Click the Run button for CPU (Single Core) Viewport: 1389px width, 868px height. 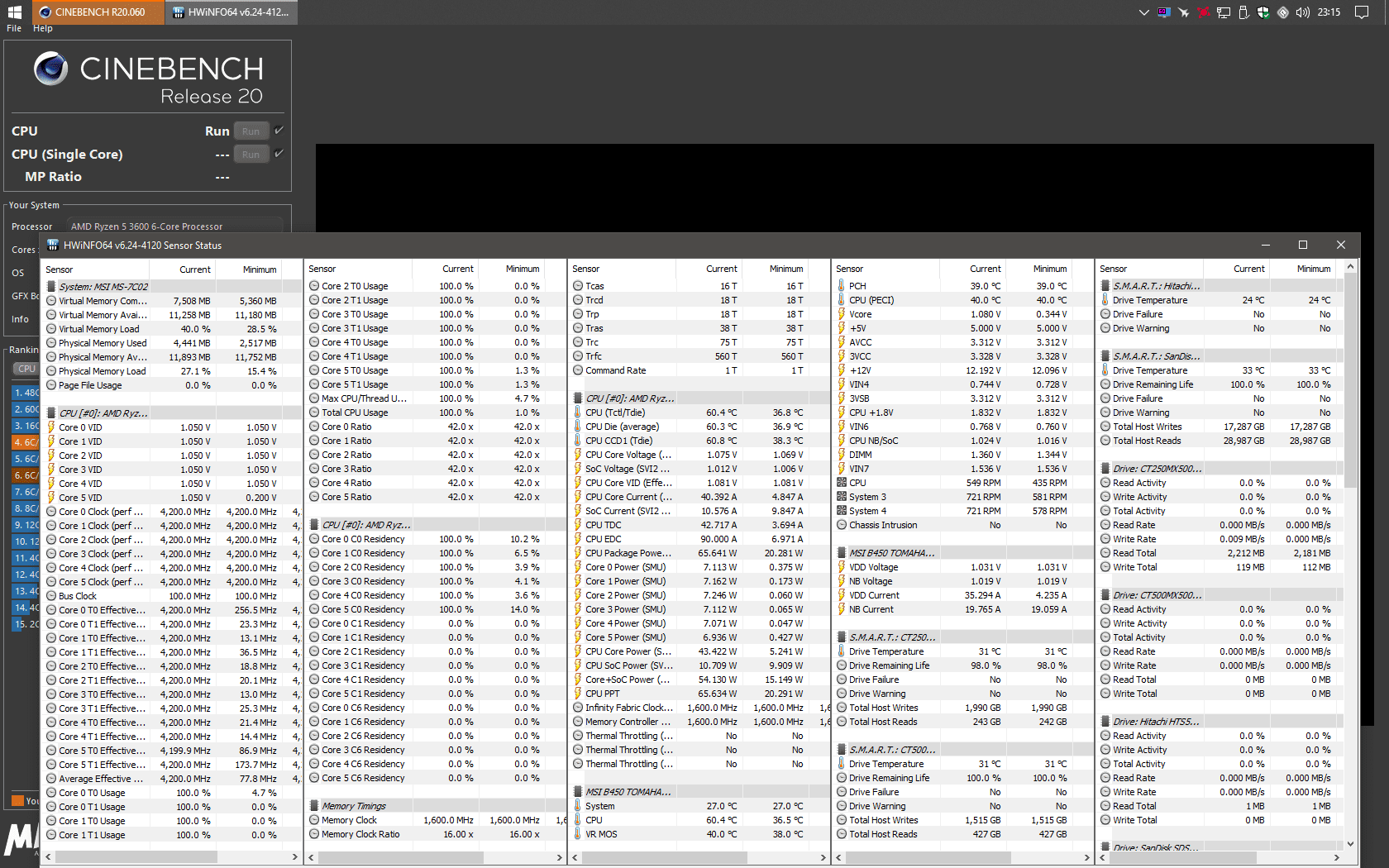tap(251, 154)
